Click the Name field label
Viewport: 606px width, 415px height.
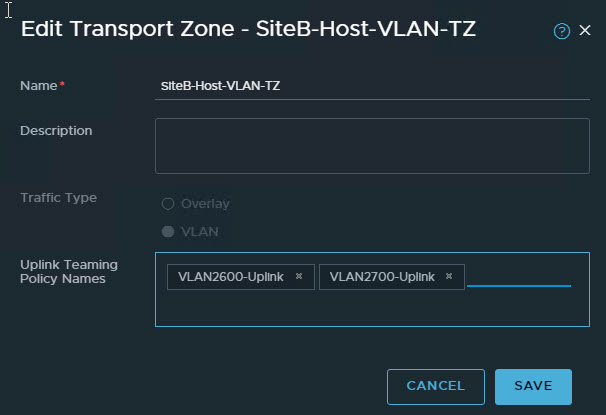[x=39, y=86]
